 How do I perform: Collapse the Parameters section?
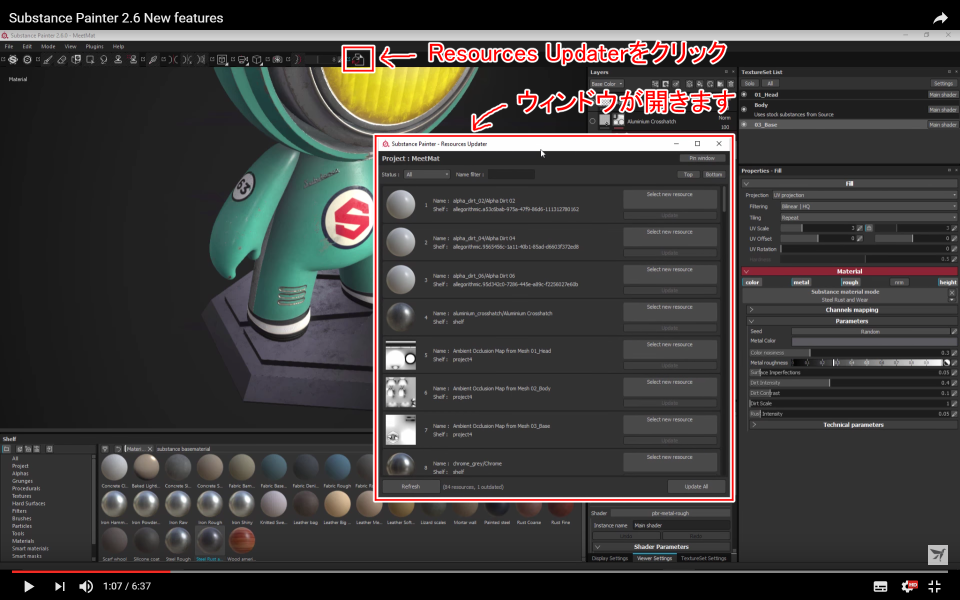852,321
